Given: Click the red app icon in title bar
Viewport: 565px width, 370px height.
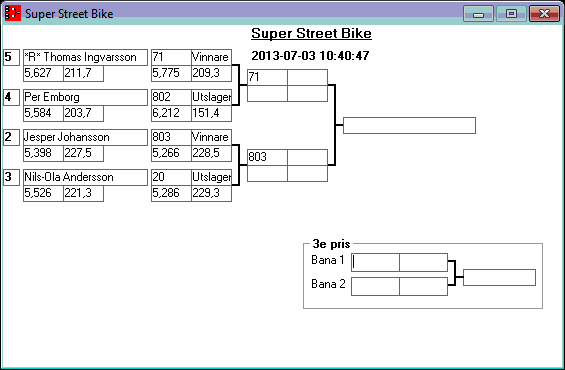Looking at the screenshot, I should (x=13, y=13).
